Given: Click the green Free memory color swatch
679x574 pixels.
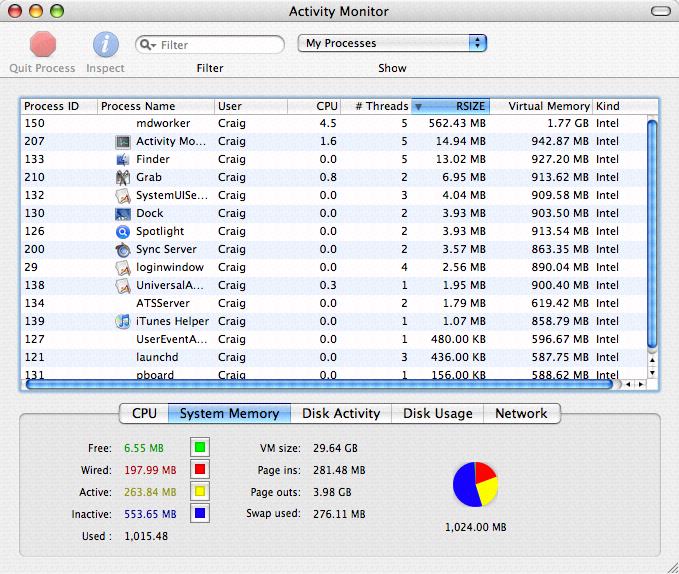Looking at the screenshot, I should point(200,447).
